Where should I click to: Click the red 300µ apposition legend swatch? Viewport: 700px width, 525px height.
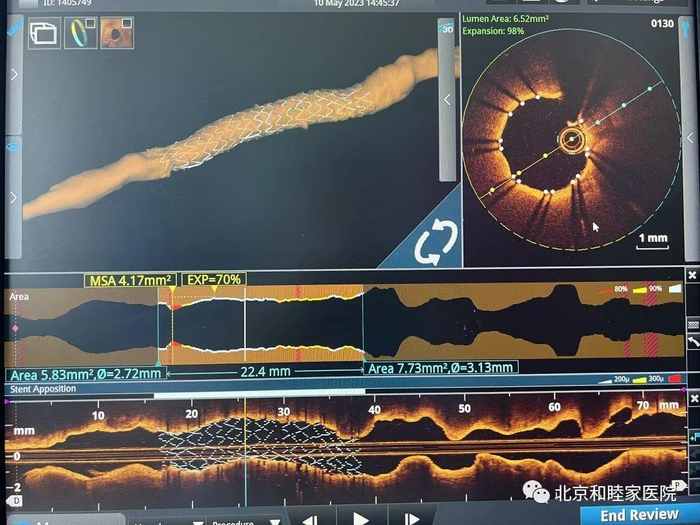pyautogui.click(x=675, y=379)
